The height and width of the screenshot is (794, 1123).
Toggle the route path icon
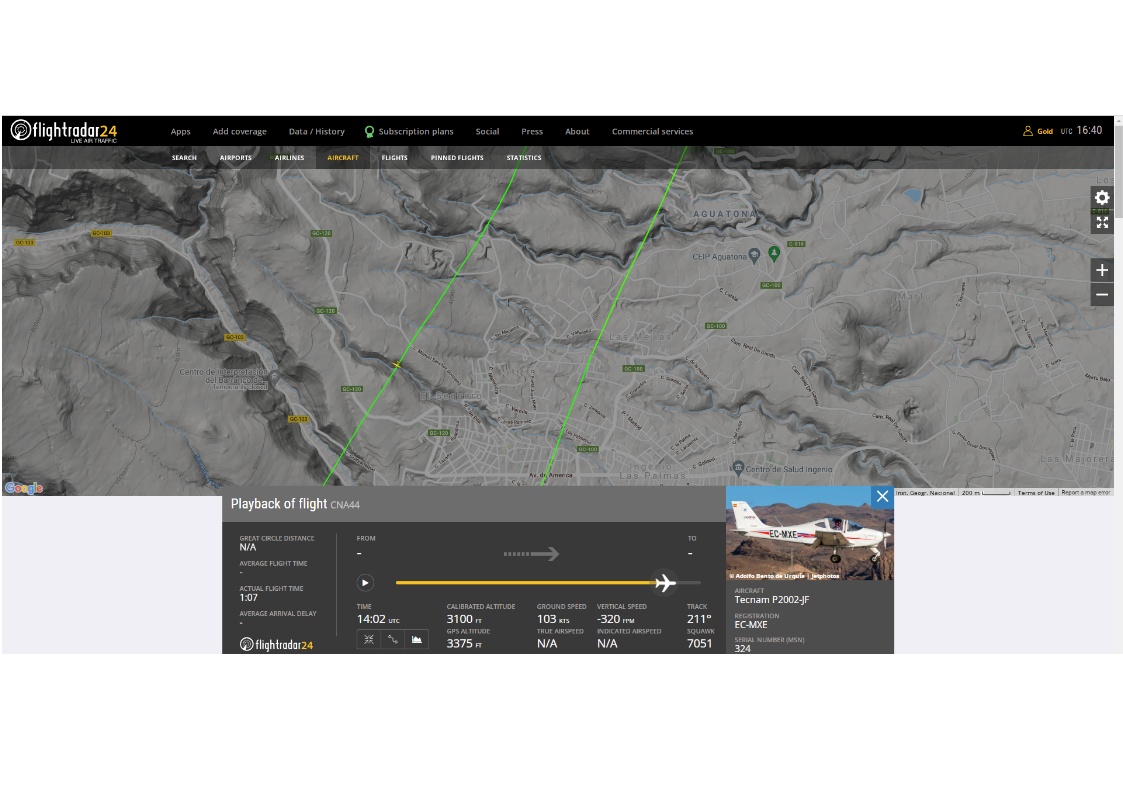[392, 639]
